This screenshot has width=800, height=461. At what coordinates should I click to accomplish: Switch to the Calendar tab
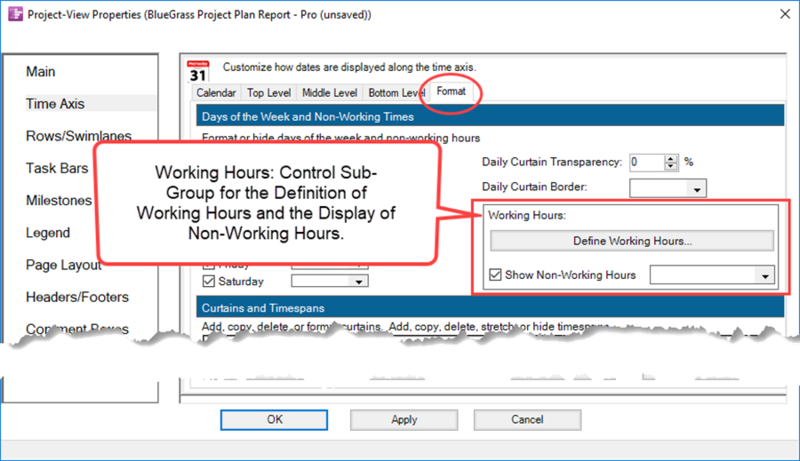tap(216, 93)
